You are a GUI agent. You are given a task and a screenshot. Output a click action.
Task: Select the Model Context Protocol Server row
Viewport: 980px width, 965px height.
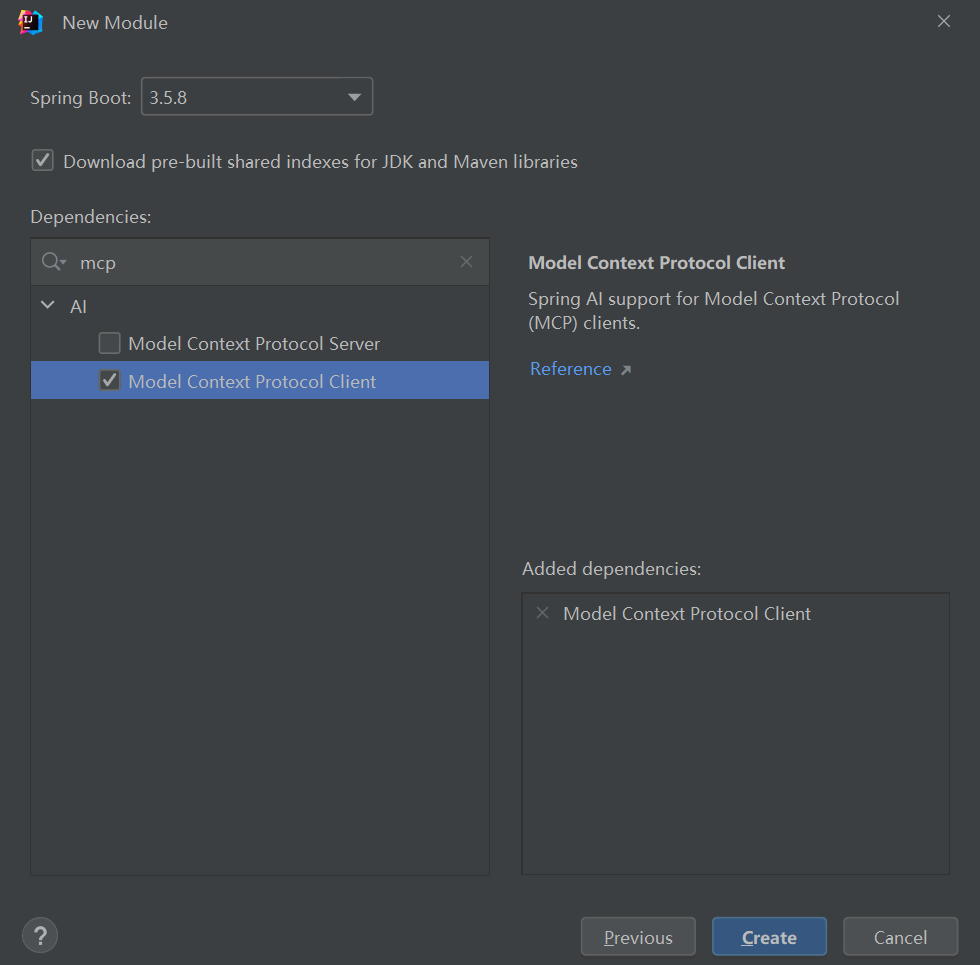[254, 344]
